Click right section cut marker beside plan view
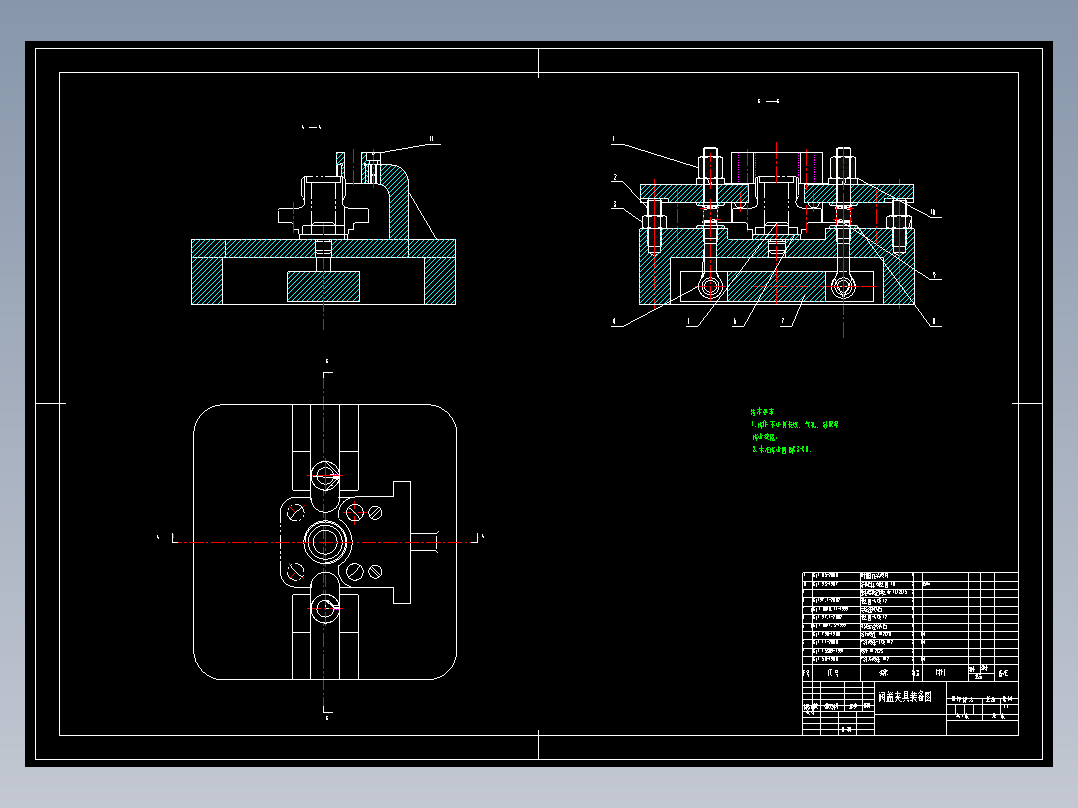The image size is (1078, 808). coord(479,538)
